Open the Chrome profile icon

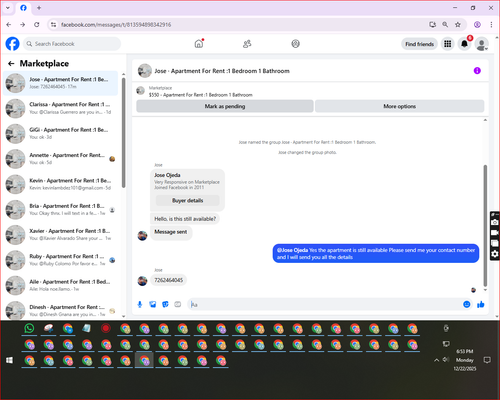[477, 25]
